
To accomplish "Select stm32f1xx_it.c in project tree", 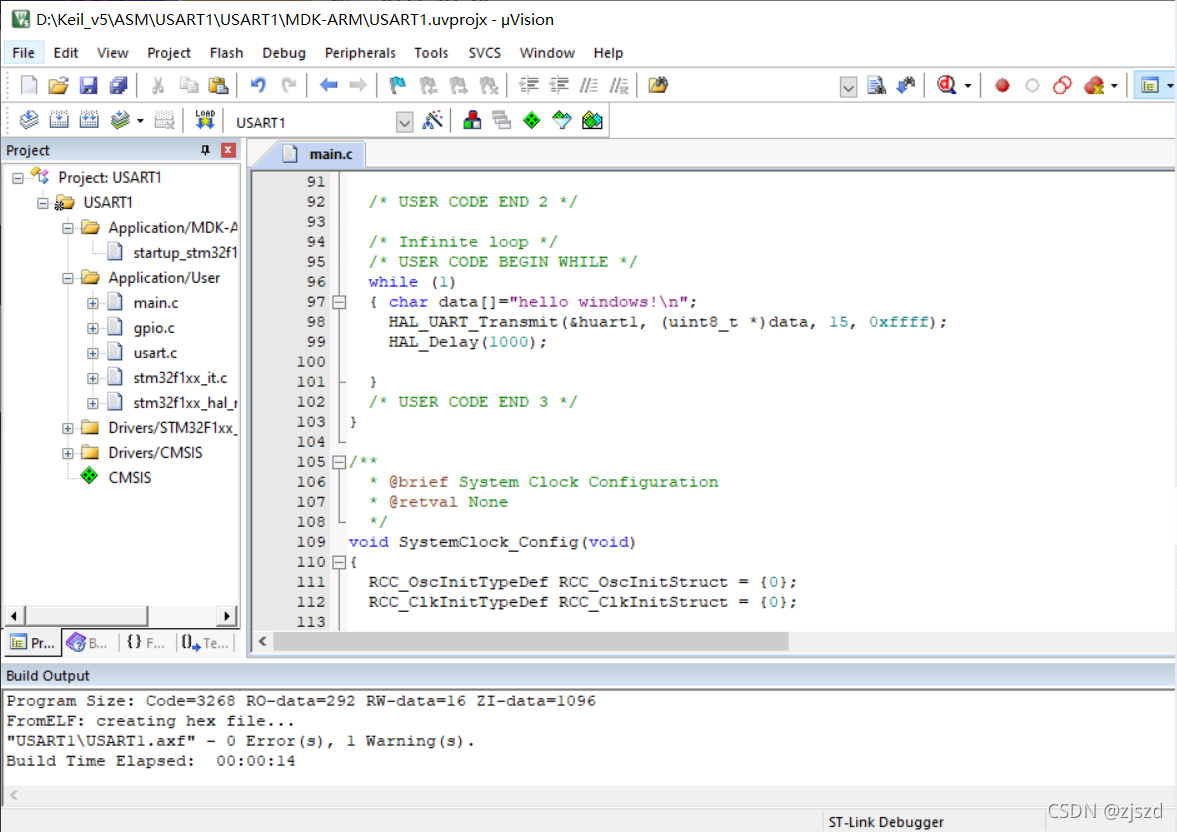I will click(x=180, y=378).
